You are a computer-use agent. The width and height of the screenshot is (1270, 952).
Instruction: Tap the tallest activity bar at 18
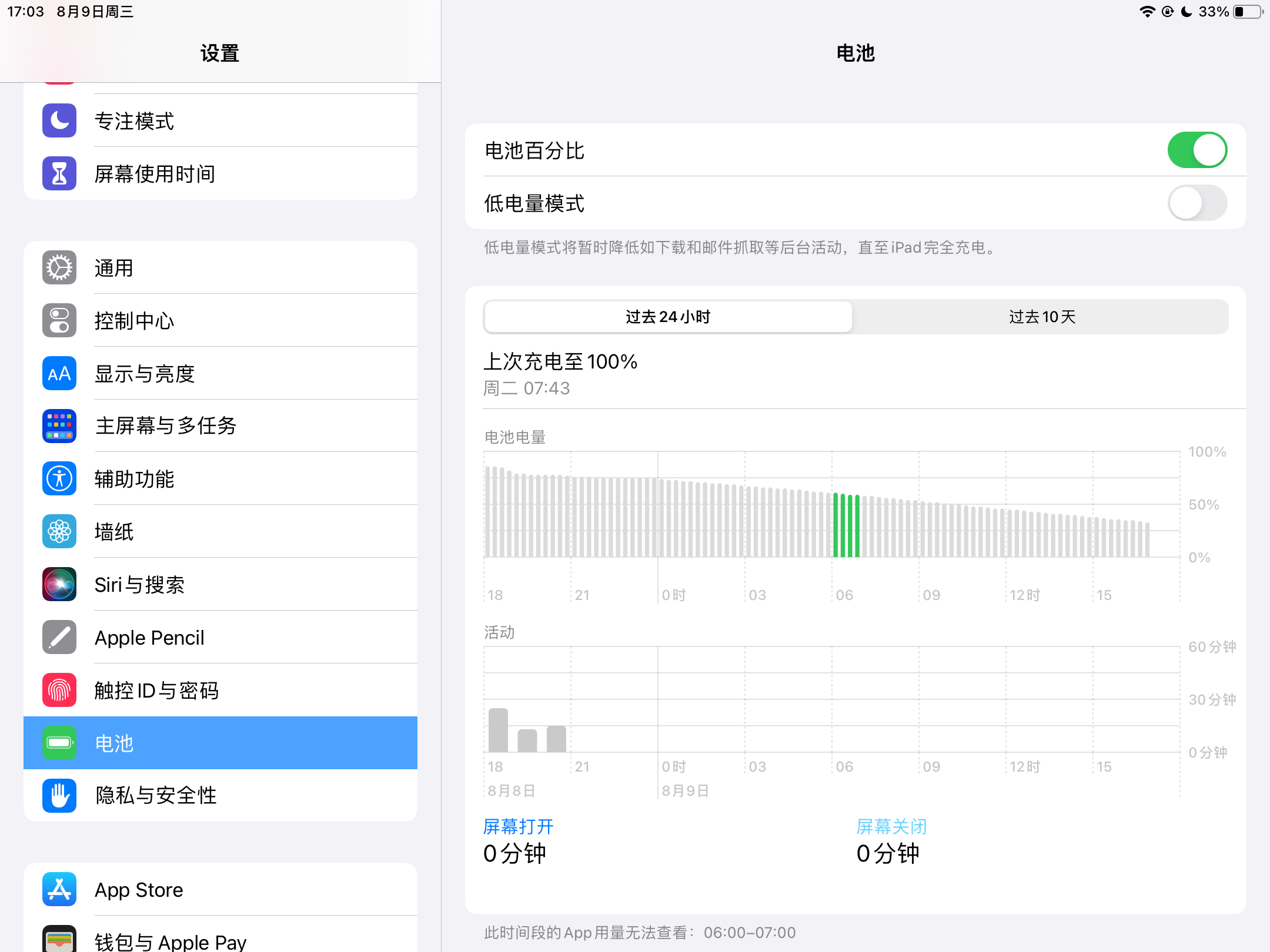(498, 730)
